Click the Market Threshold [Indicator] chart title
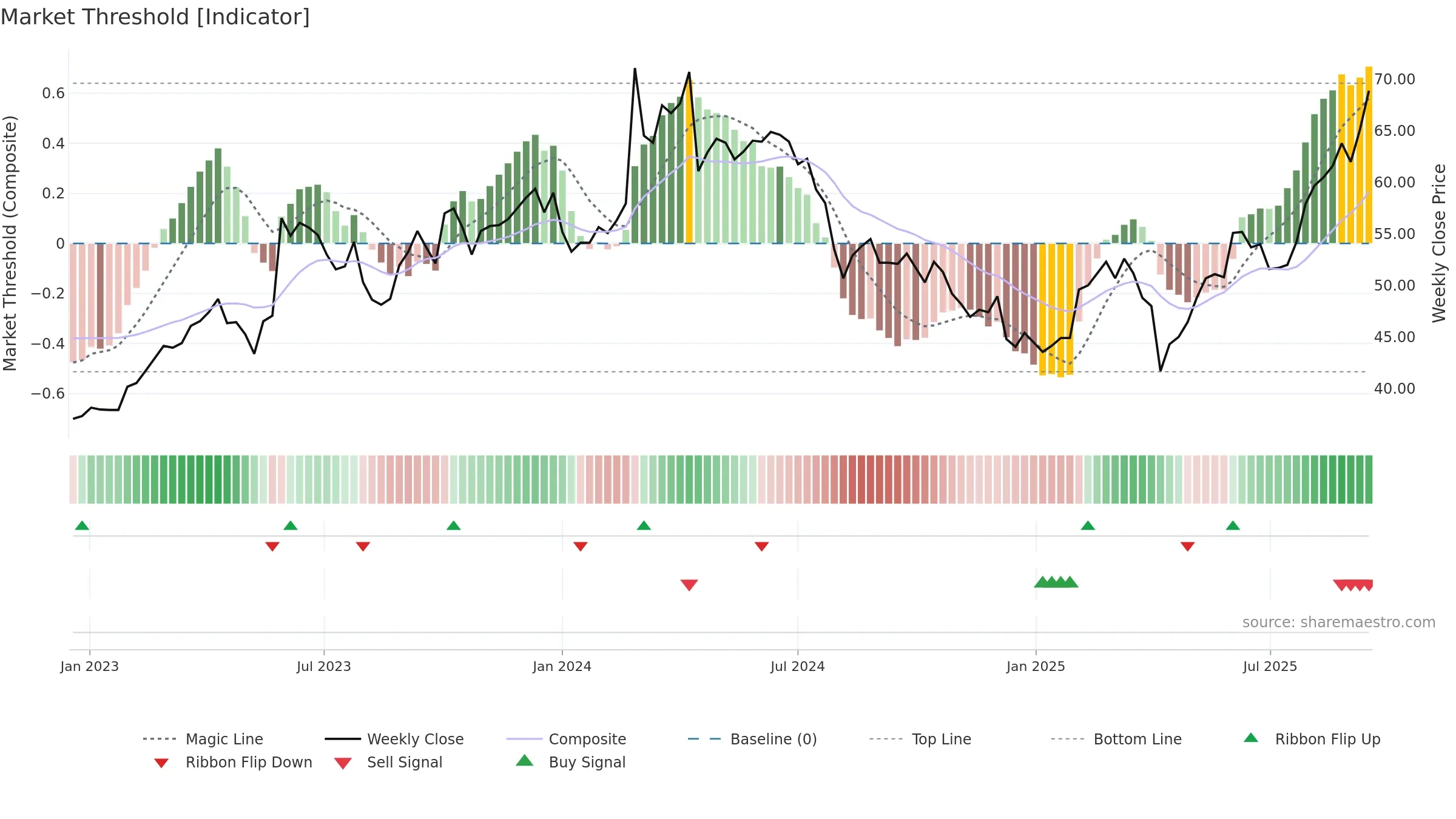Screen dimensions: 1456x819 (x=155, y=17)
